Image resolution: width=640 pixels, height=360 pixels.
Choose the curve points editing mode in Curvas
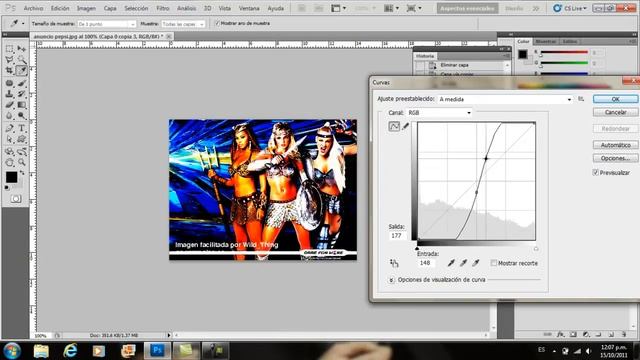tap(394, 127)
